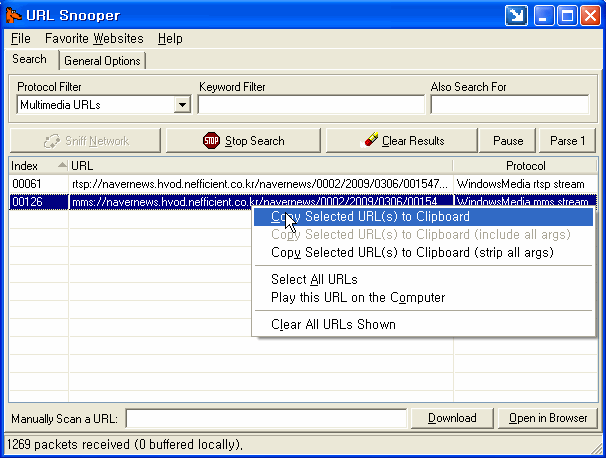Click the Also Search For field
The width and height of the screenshot is (606, 458).
[510, 105]
